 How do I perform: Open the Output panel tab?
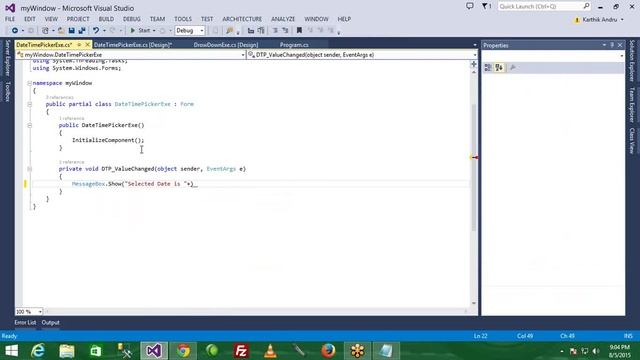(x=51, y=322)
